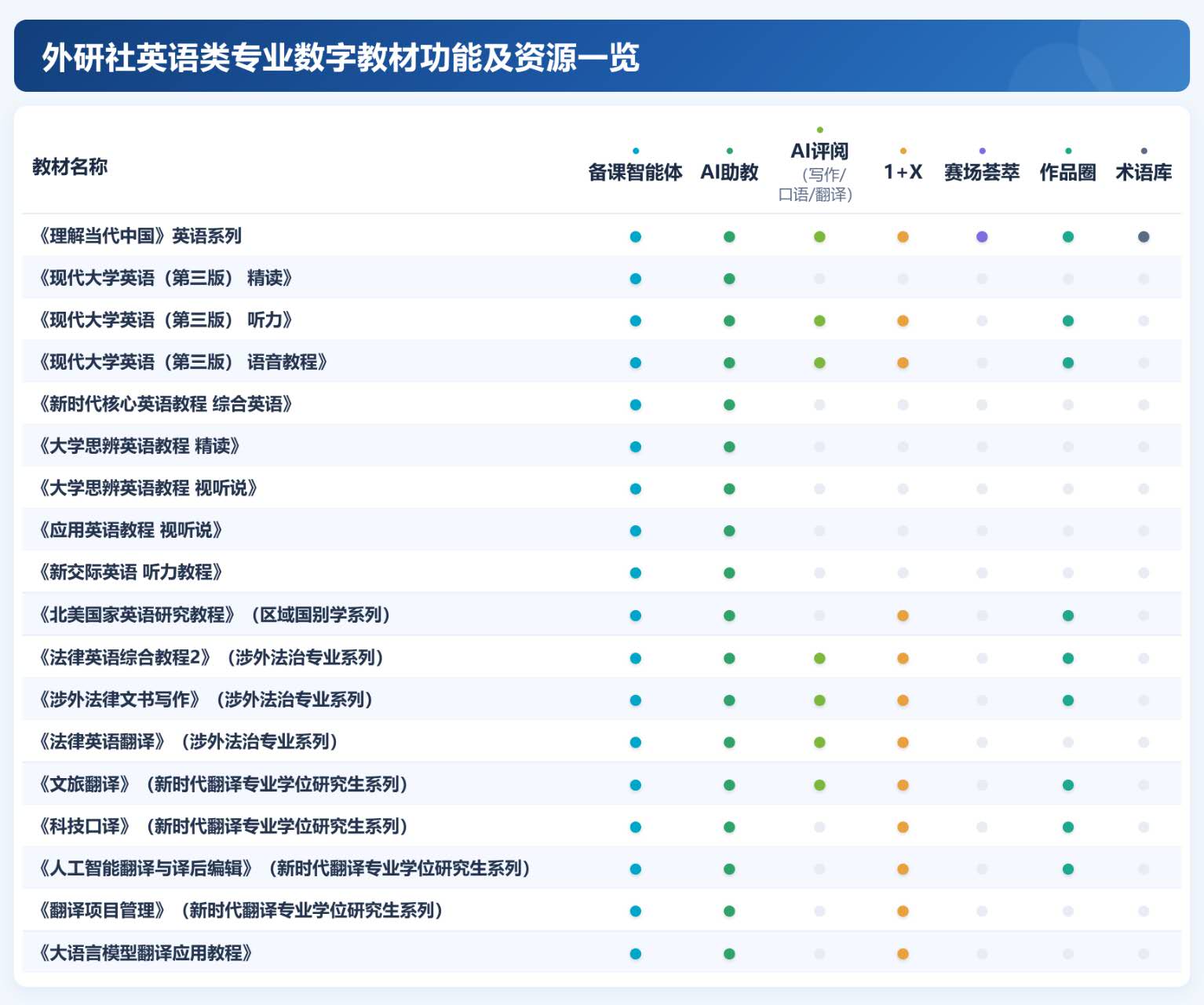The width and height of the screenshot is (1204, 1005).
Task: Select row 《现代大学英语（第三版）语音教程》
Action: [601, 363]
